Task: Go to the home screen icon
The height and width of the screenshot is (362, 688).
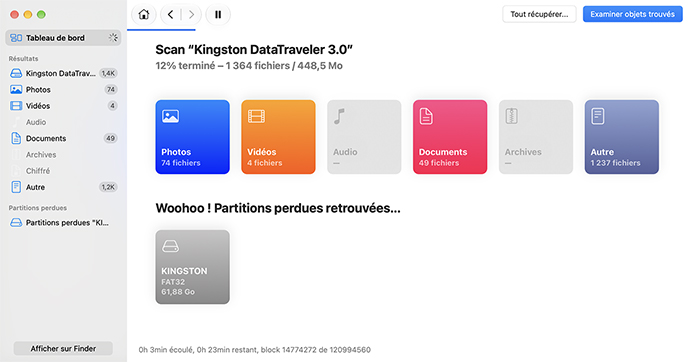Action: coord(143,14)
